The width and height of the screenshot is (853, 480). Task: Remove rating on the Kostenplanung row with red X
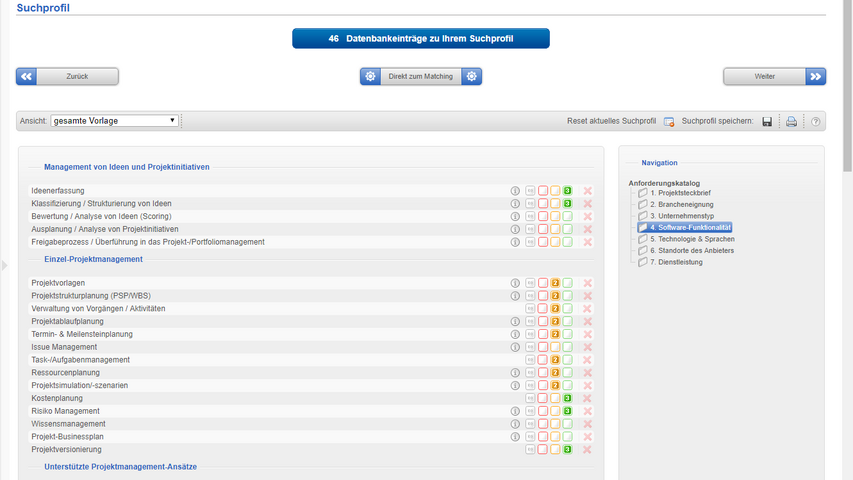coord(588,398)
